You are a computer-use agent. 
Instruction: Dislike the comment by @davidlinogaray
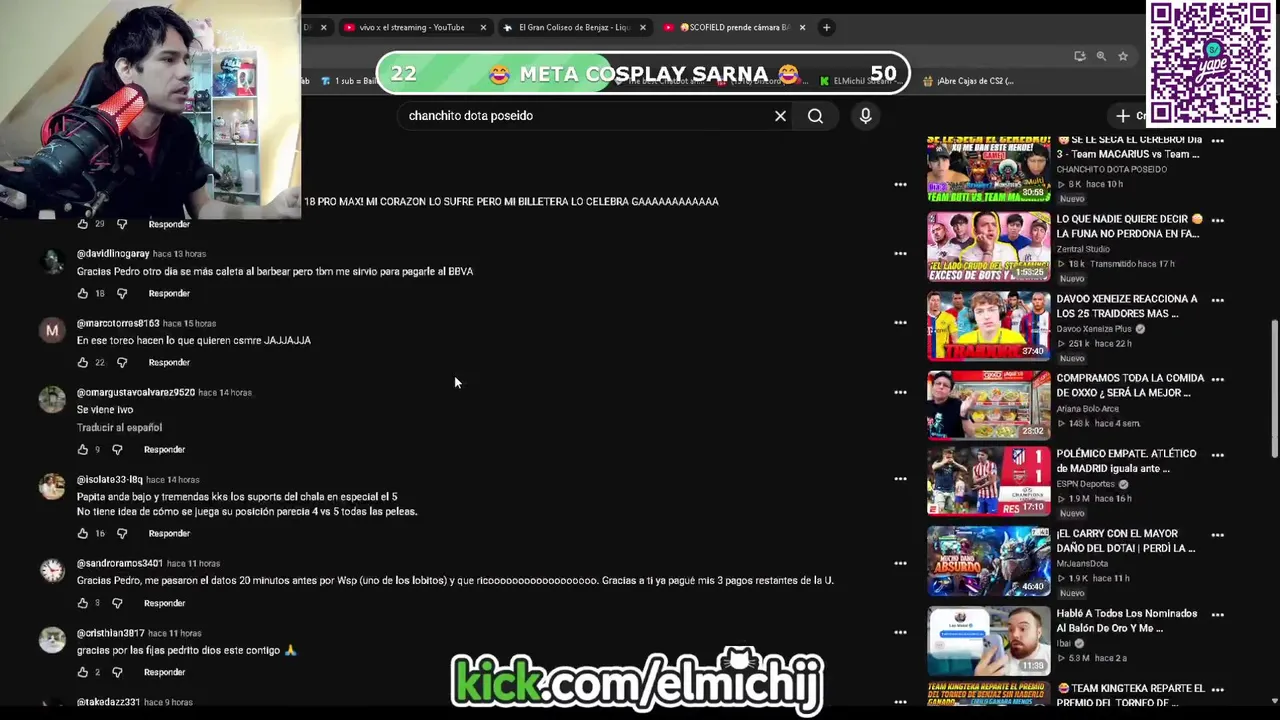click(122, 293)
